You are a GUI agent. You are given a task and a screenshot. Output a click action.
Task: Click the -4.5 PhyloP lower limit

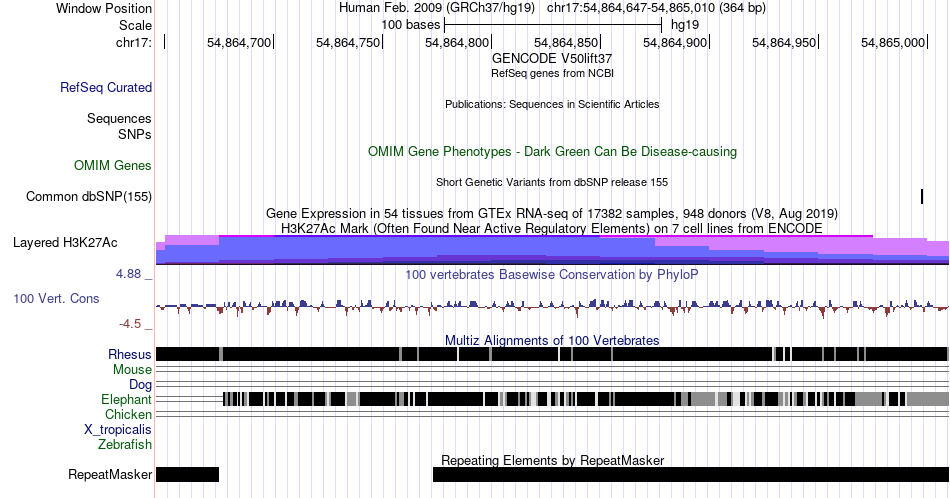click(130, 324)
